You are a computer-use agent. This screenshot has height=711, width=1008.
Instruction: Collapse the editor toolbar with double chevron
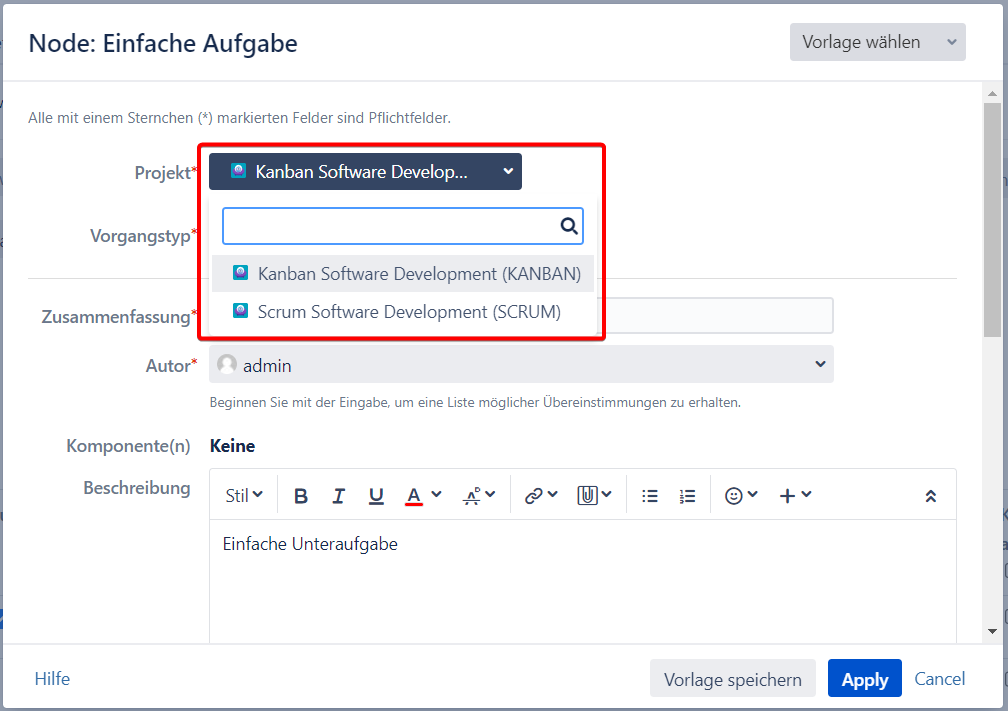coord(930,496)
